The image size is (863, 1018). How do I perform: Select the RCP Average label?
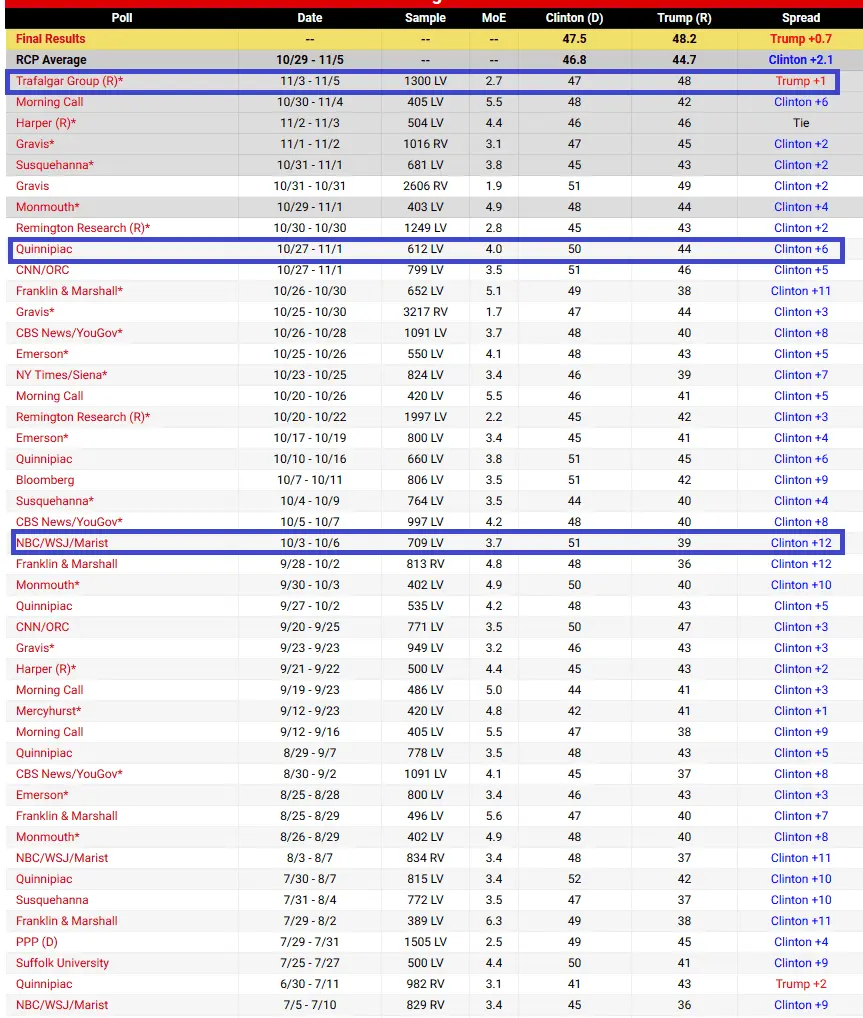pyautogui.click(x=51, y=60)
